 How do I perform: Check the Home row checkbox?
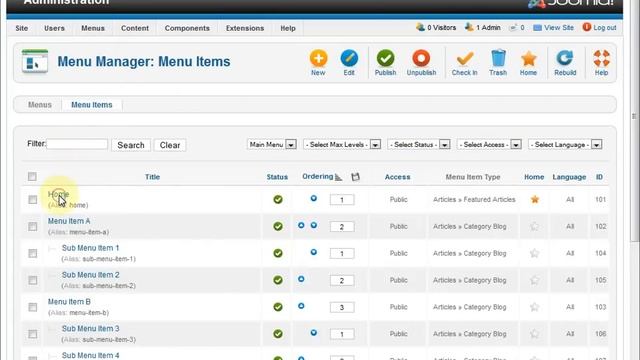point(33,200)
